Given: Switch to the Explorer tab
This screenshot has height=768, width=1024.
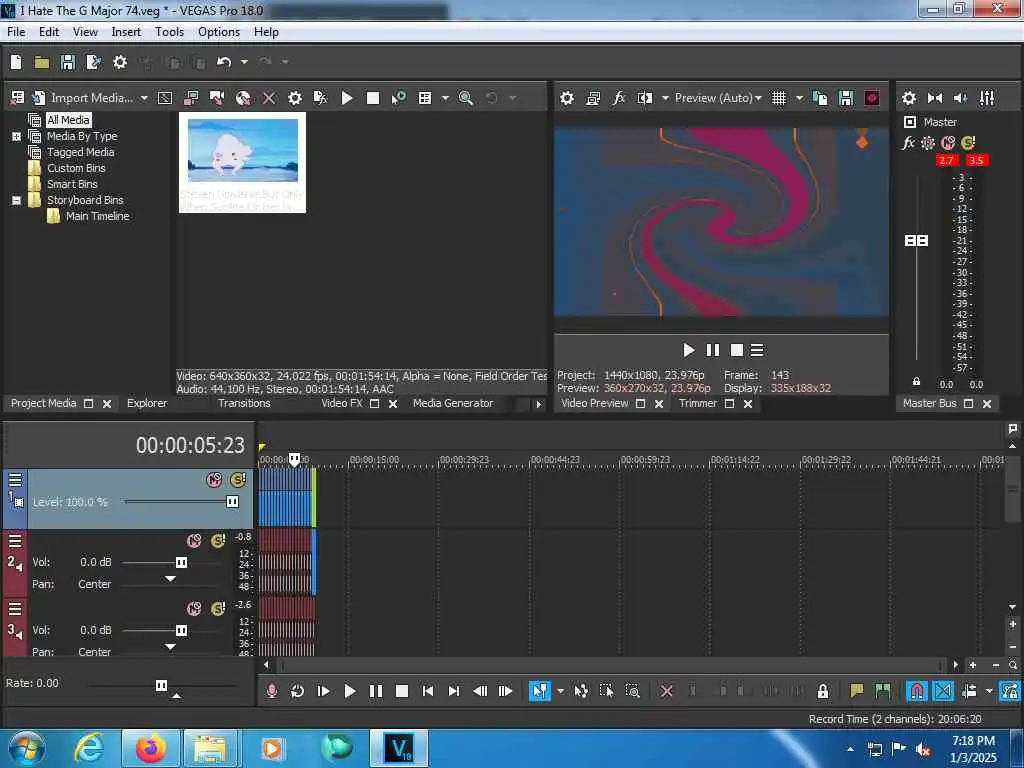Looking at the screenshot, I should pyautogui.click(x=147, y=404).
